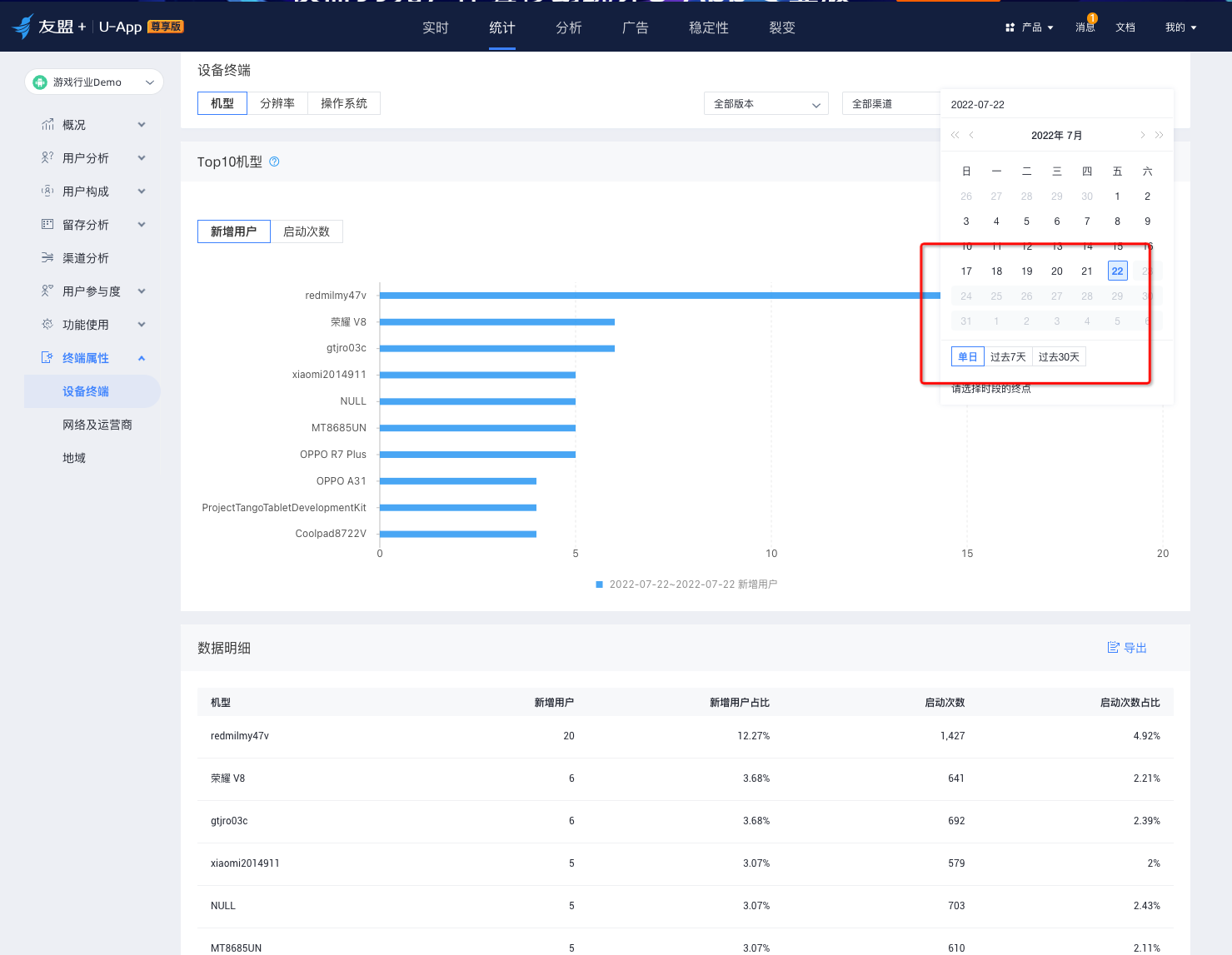
Task: Open messages with notification badge
Action: pyautogui.click(x=1085, y=27)
